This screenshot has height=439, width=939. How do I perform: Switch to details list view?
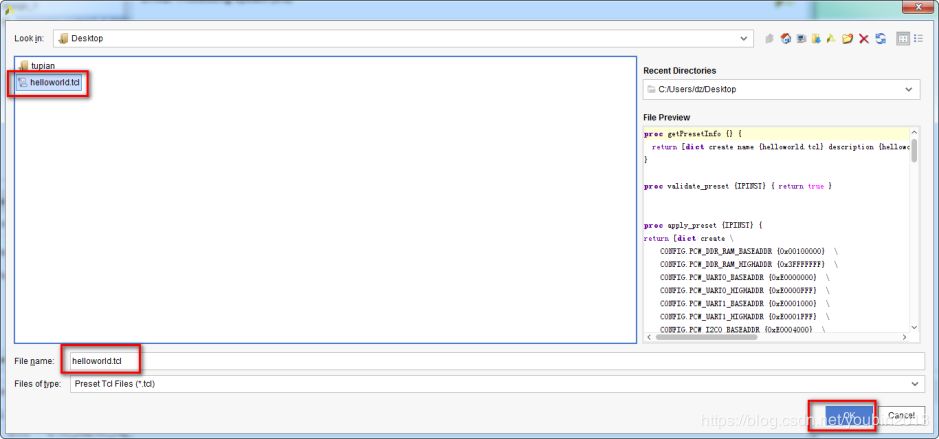(x=919, y=38)
